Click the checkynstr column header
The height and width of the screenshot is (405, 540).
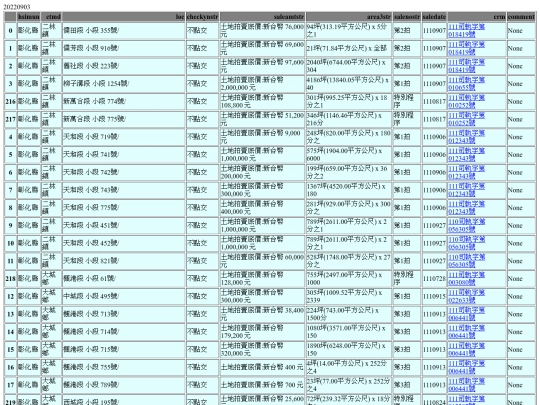click(x=202, y=17)
